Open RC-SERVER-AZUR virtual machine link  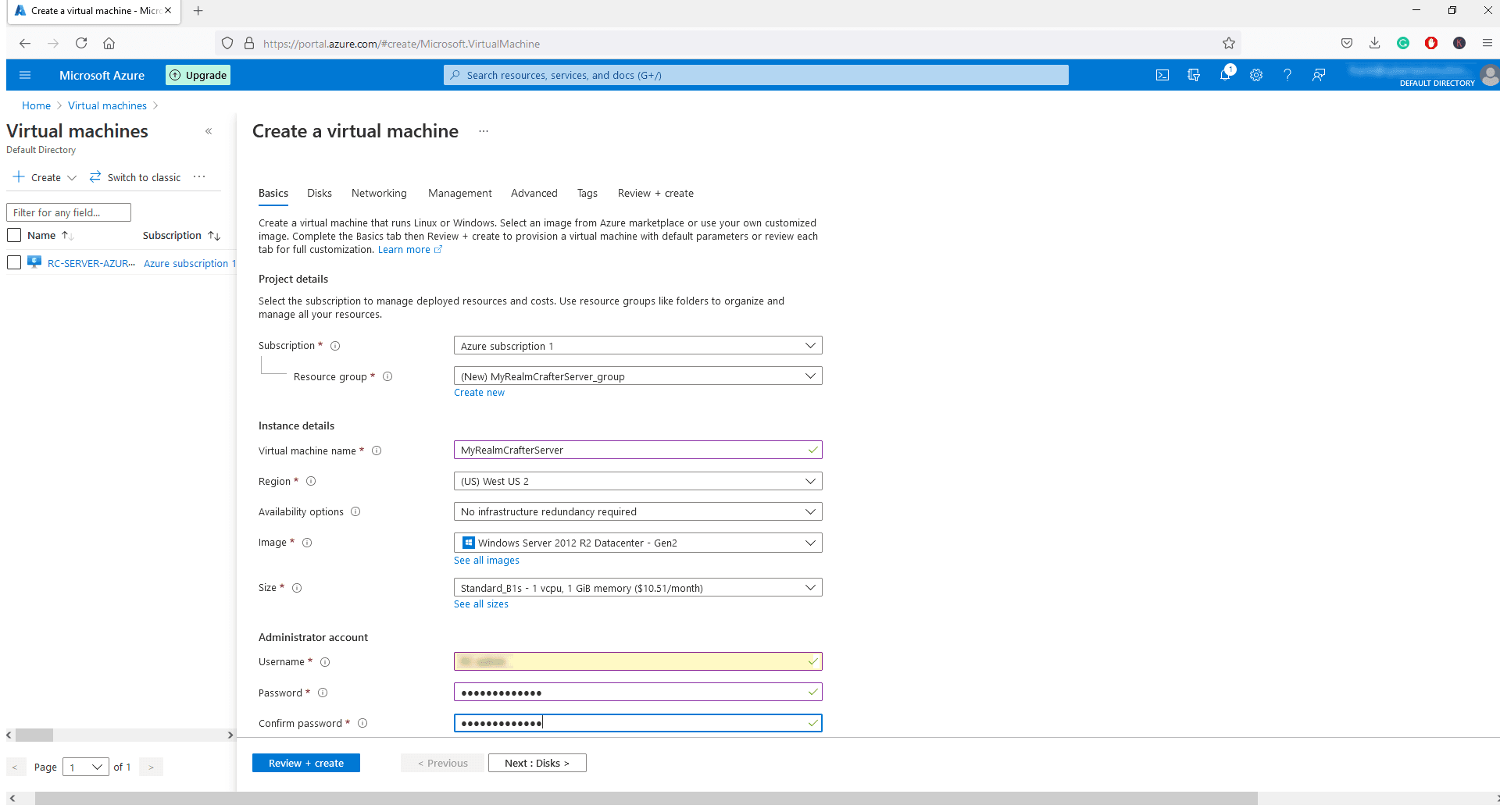click(91, 263)
